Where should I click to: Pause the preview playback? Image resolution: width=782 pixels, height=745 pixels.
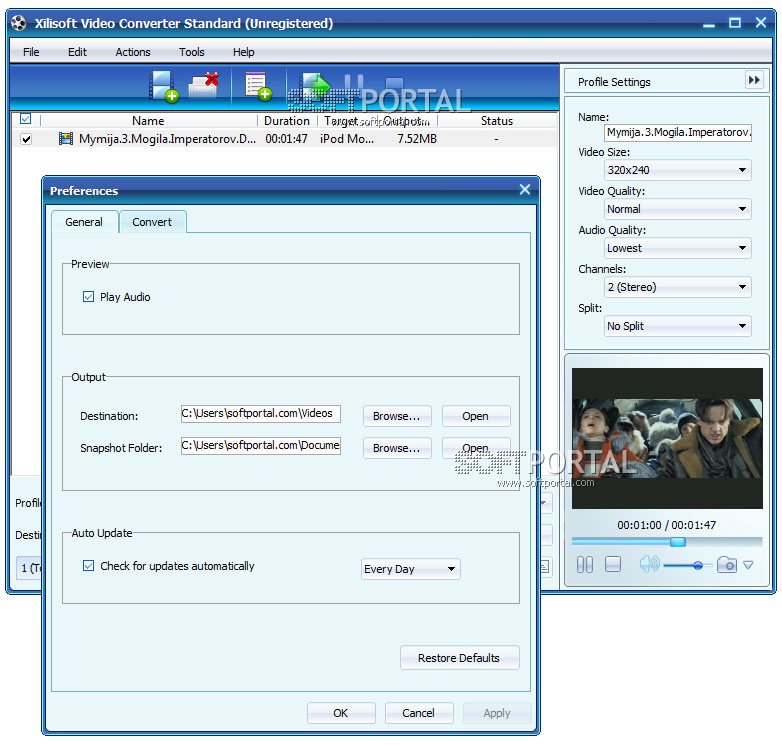point(585,564)
